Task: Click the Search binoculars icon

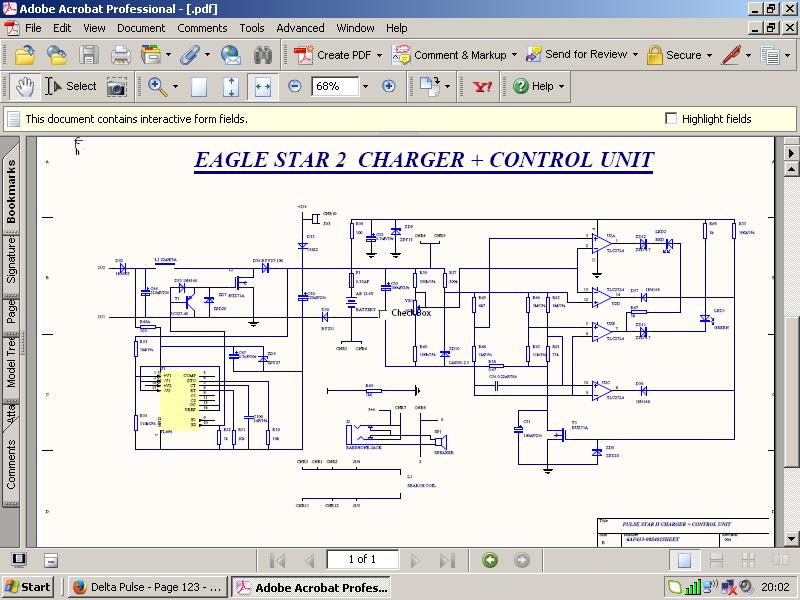Action: pos(263,55)
